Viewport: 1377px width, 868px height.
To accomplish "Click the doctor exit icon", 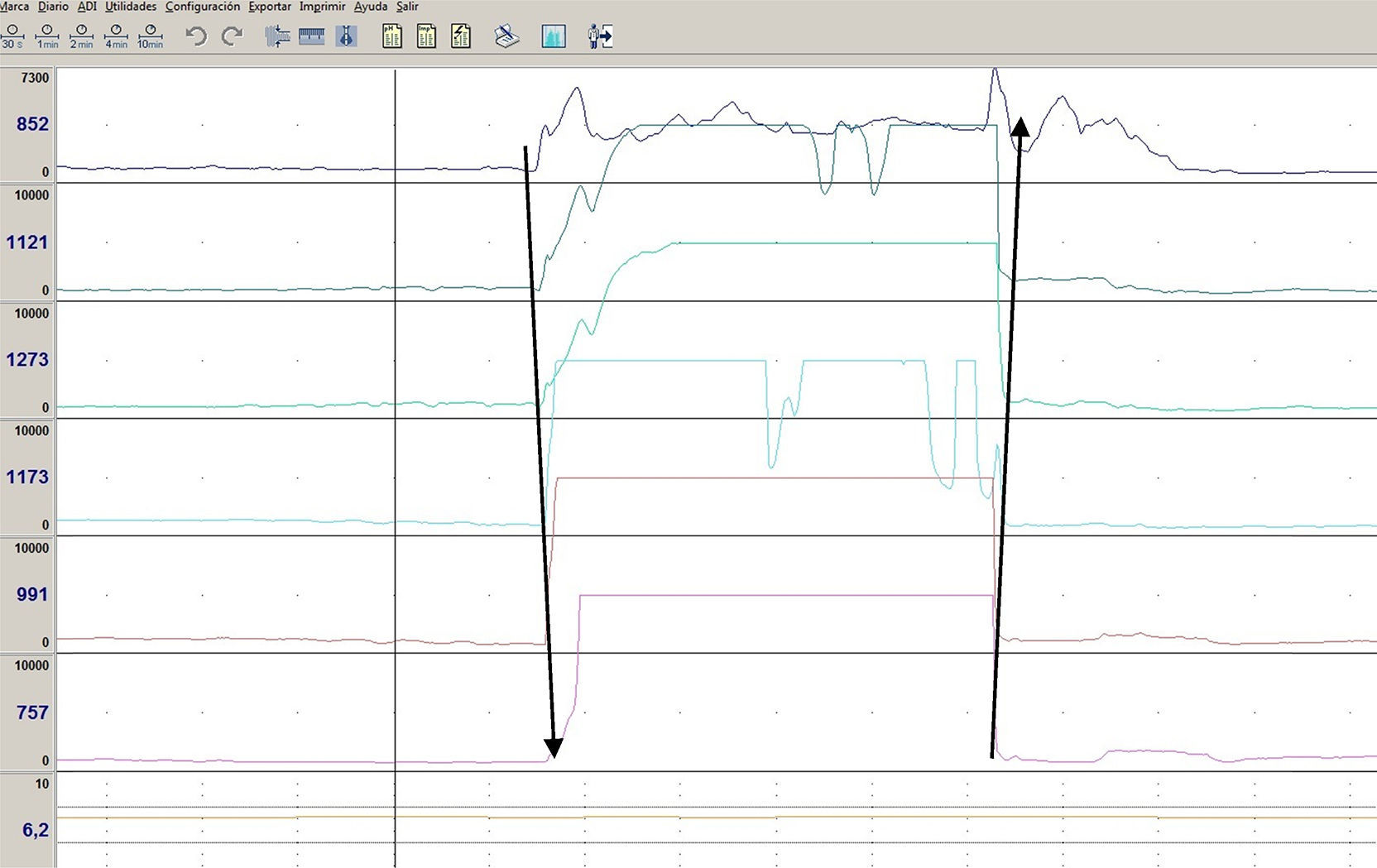I will tap(600, 36).
